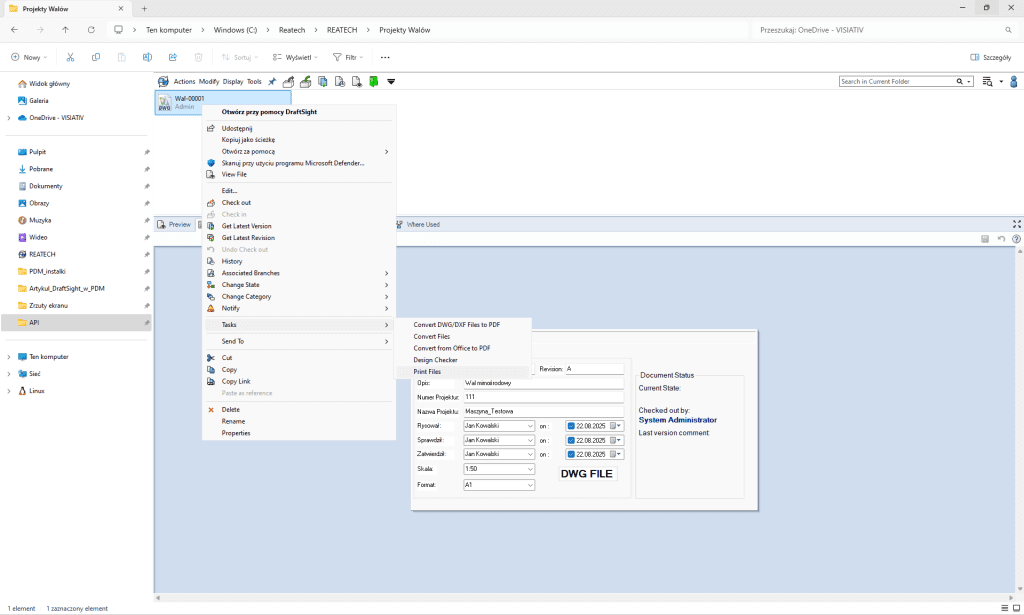Click the document history clock toolbar icon
The image size is (1024, 615).
click(x=340, y=82)
